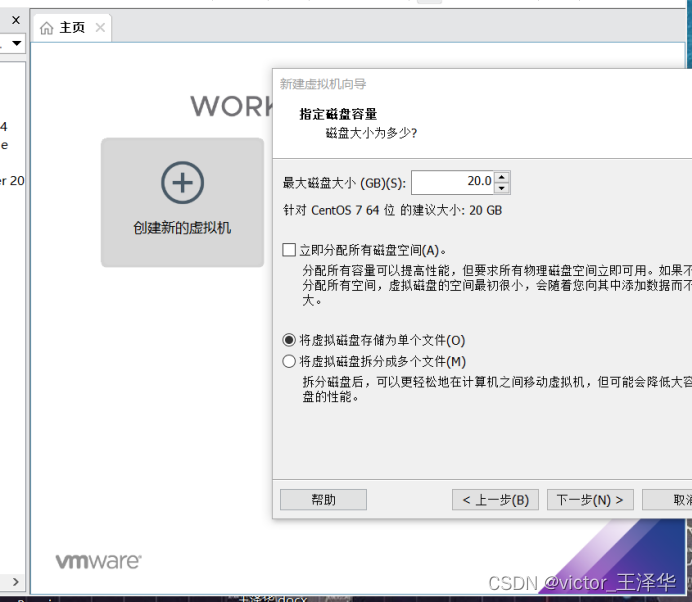
Task: Expand the left panel's bottom arrow
Action: pos(15,582)
